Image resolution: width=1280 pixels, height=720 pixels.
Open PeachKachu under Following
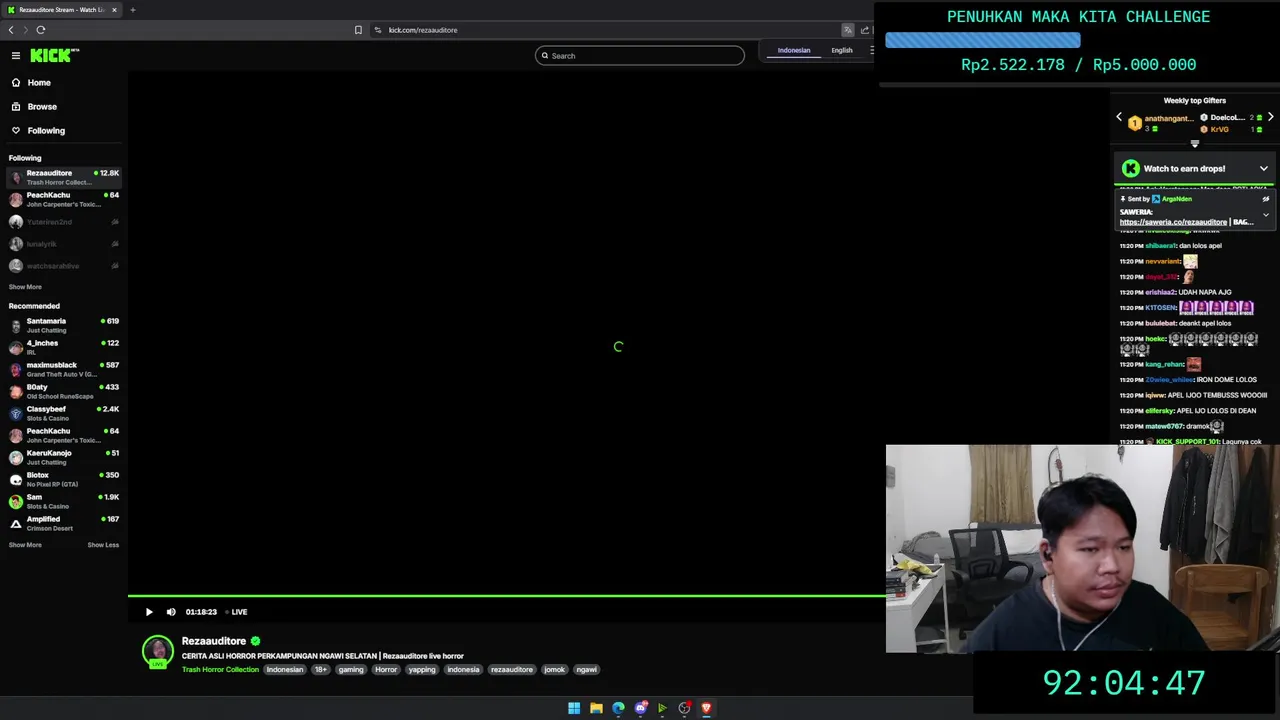click(64, 199)
